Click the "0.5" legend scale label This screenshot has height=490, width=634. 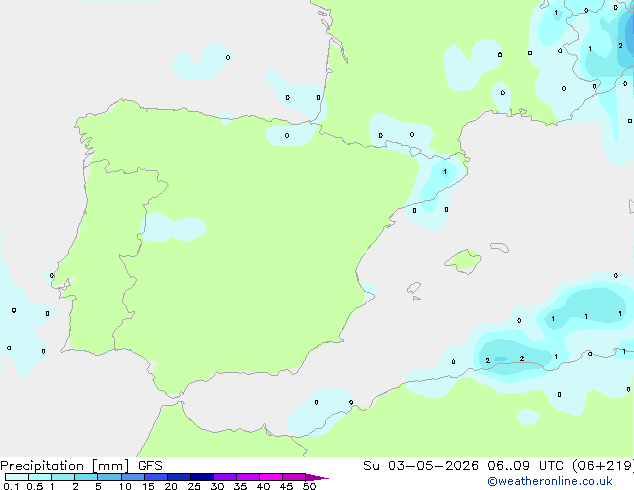click(x=34, y=486)
